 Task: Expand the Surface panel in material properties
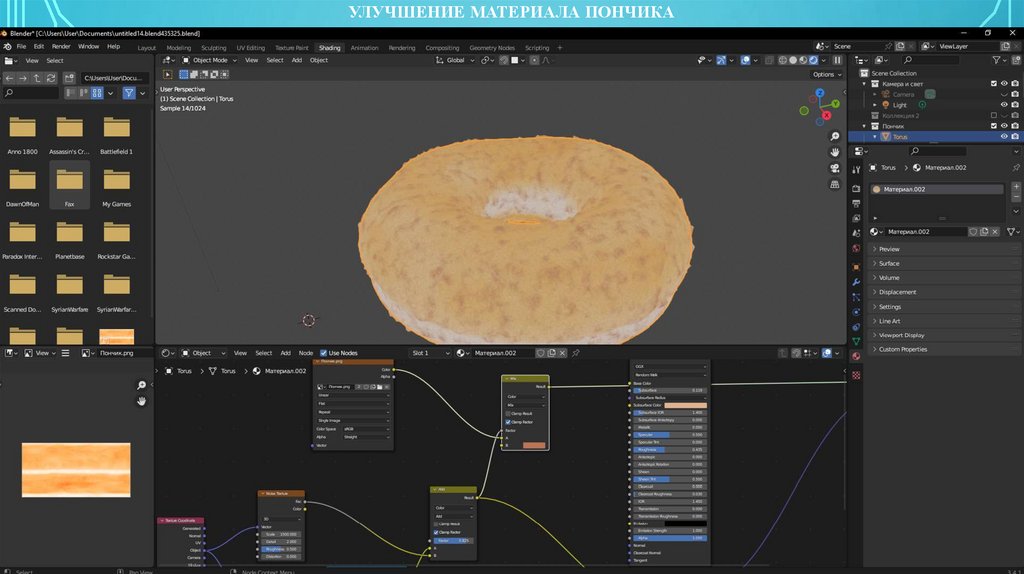(x=889, y=263)
